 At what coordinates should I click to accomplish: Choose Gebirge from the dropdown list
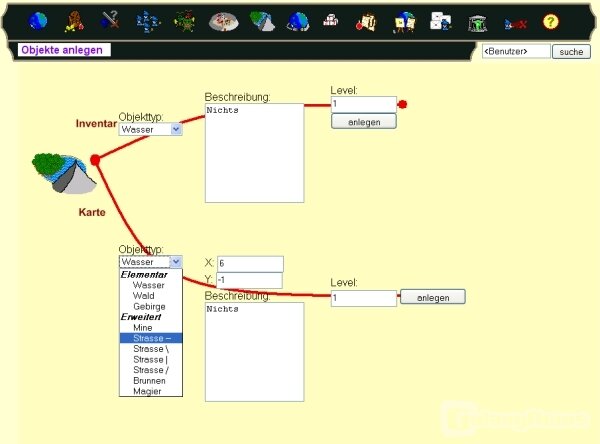[x=151, y=306]
